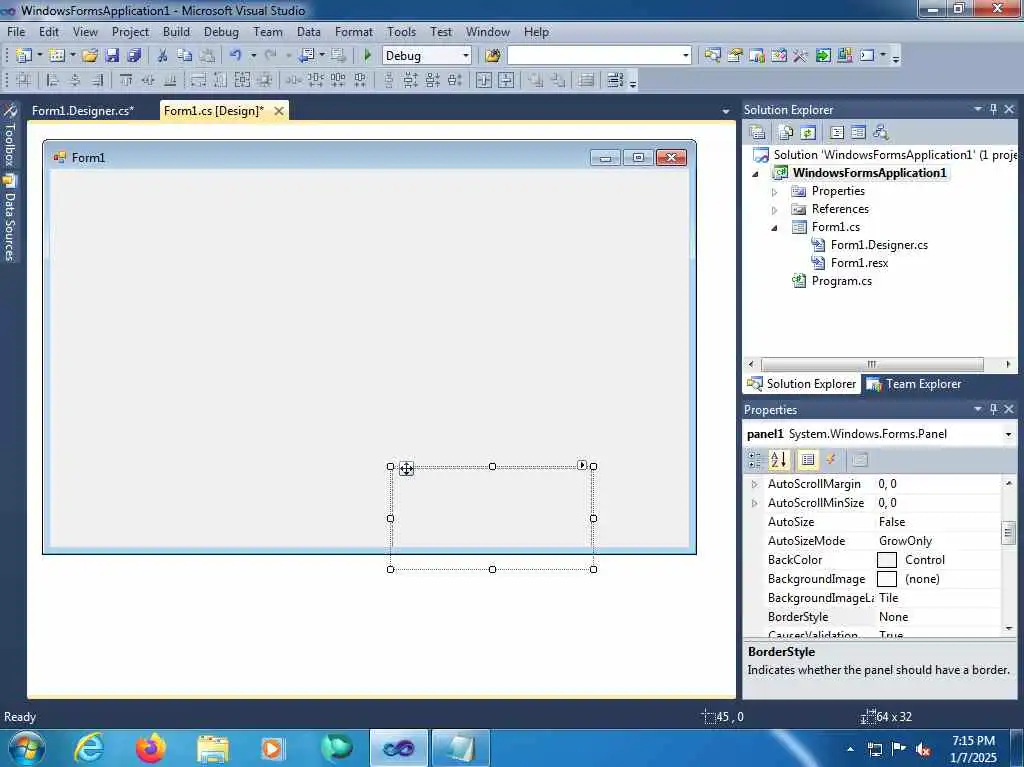Select Program.cs in Solution Explorer
1024x767 pixels.
click(841, 281)
